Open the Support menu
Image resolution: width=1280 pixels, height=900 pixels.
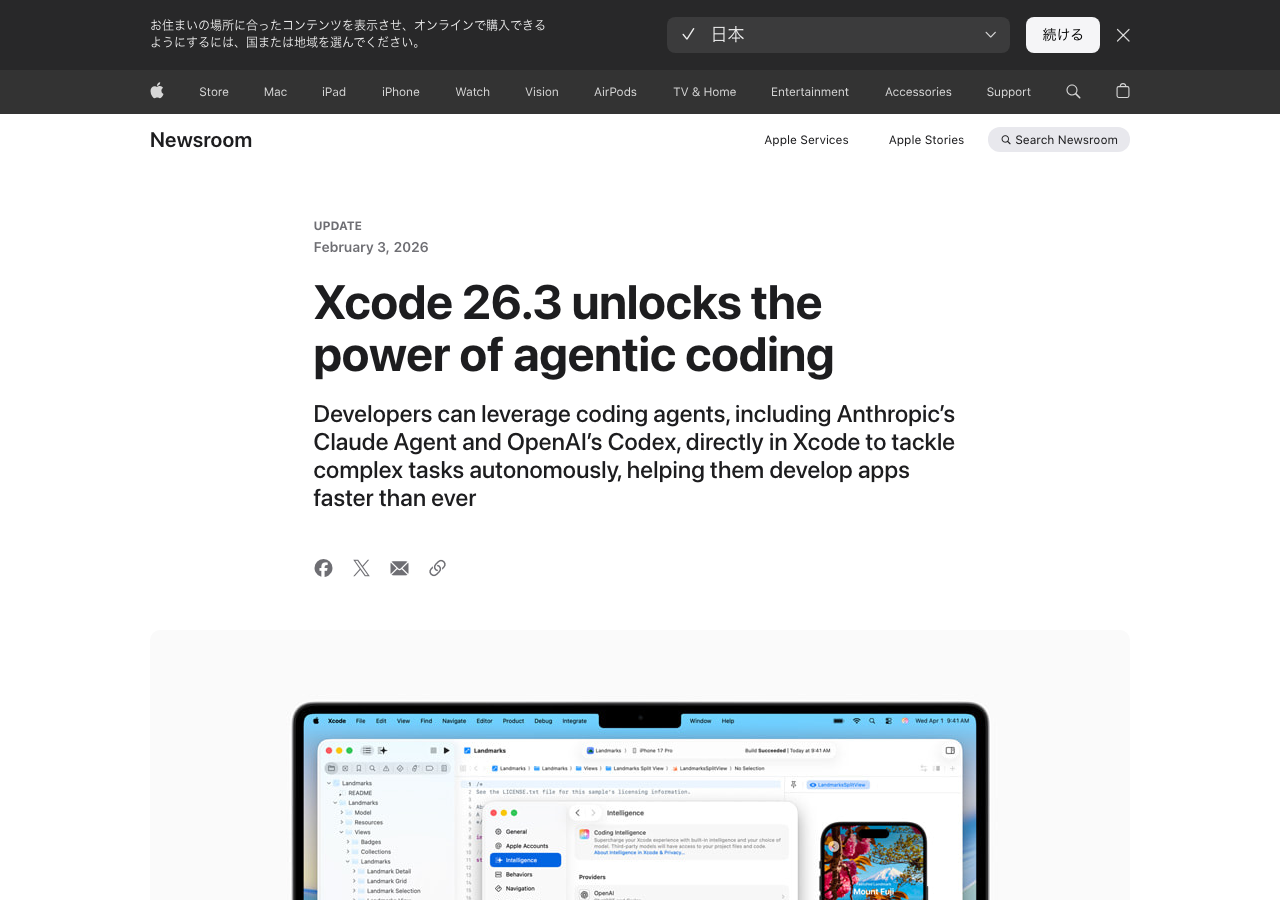[1008, 92]
